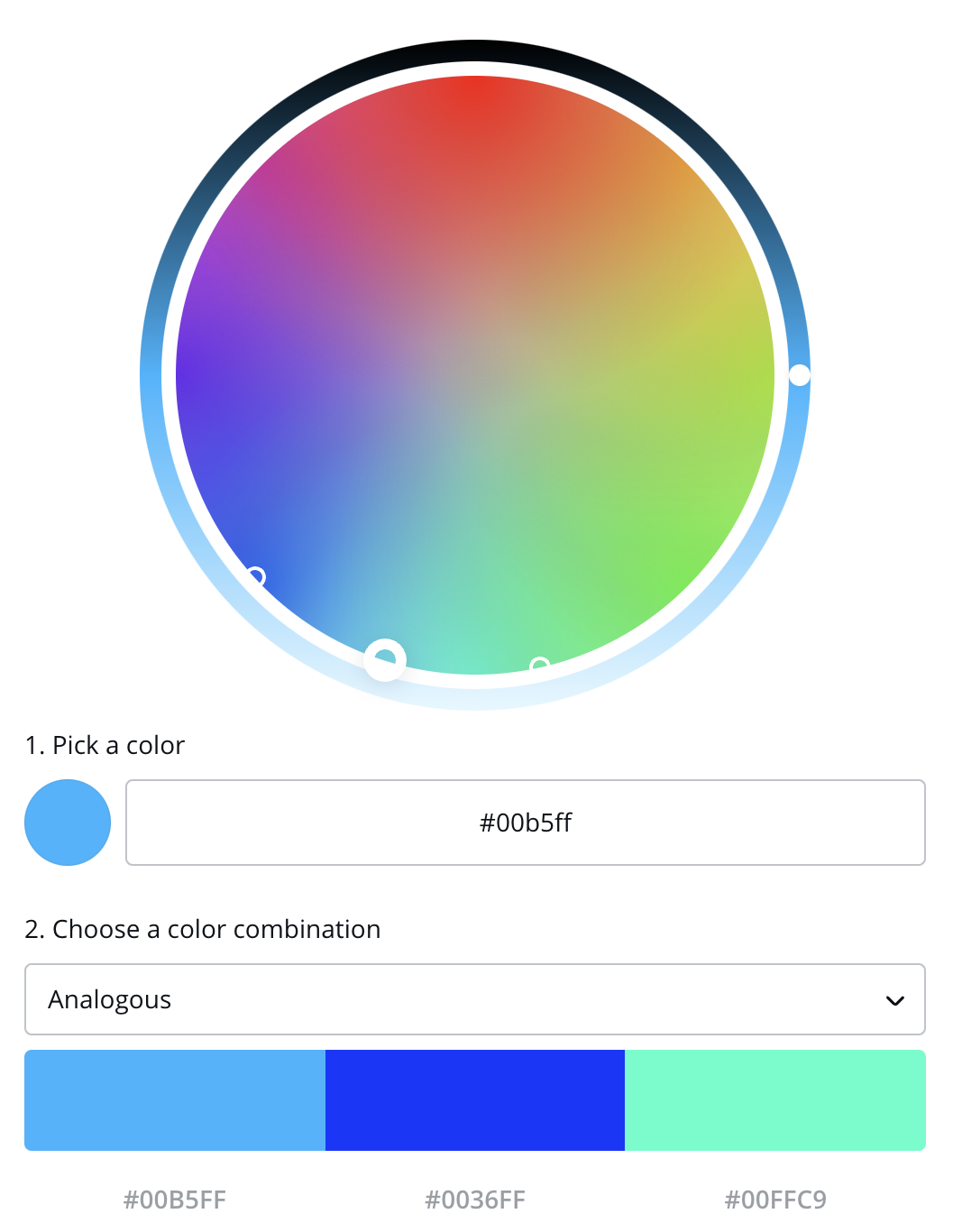This screenshot has height=1232, width=962.
Task: Click the #0036FF hex code label
Action: 475,1200
